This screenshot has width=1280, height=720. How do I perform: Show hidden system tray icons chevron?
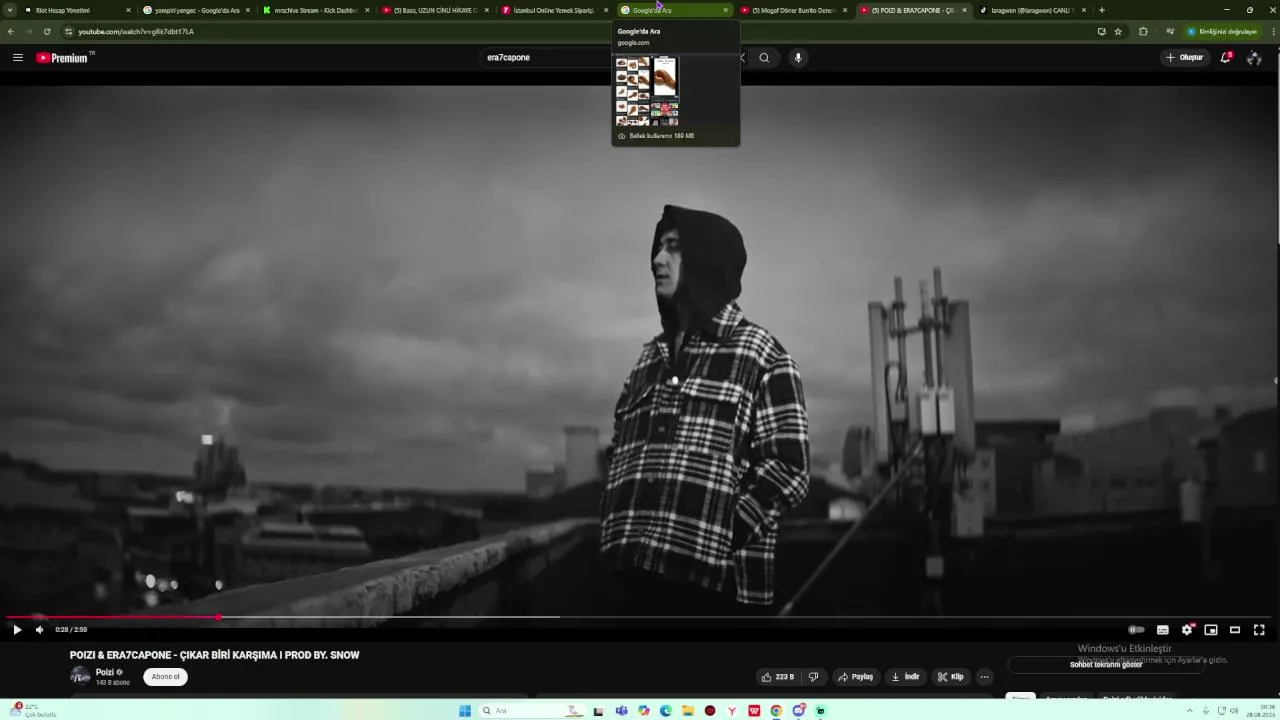1189,711
